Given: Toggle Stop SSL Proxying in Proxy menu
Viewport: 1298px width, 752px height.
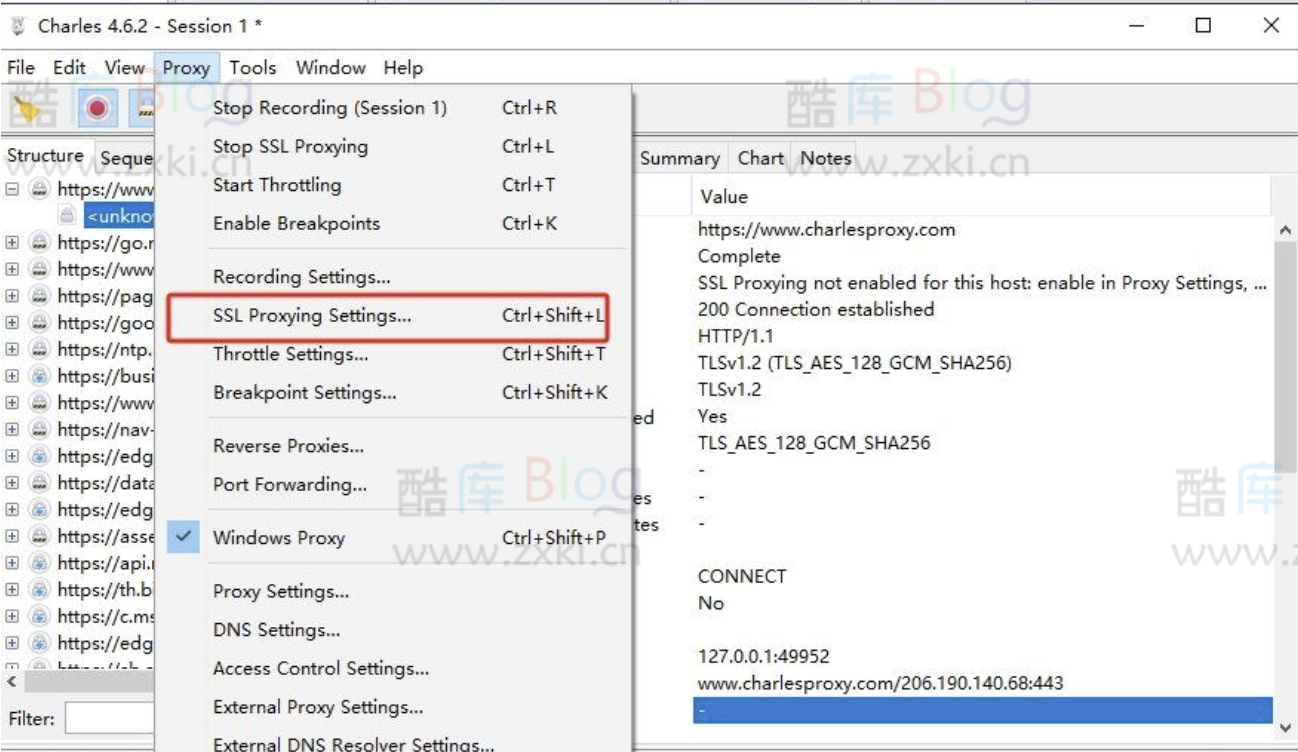Looking at the screenshot, I should [290, 147].
